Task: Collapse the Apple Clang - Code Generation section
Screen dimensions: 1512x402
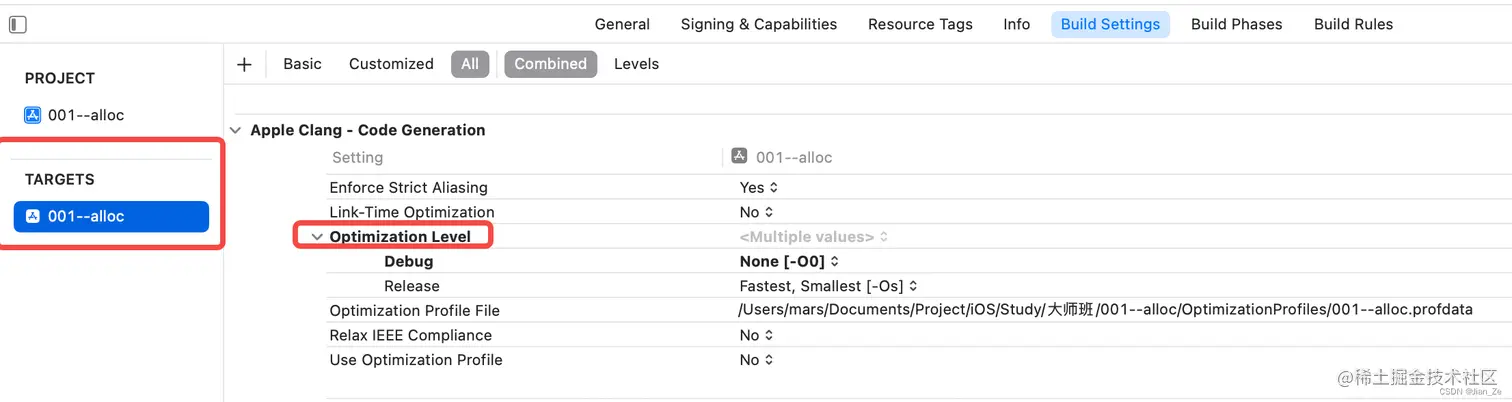Action: [235, 130]
